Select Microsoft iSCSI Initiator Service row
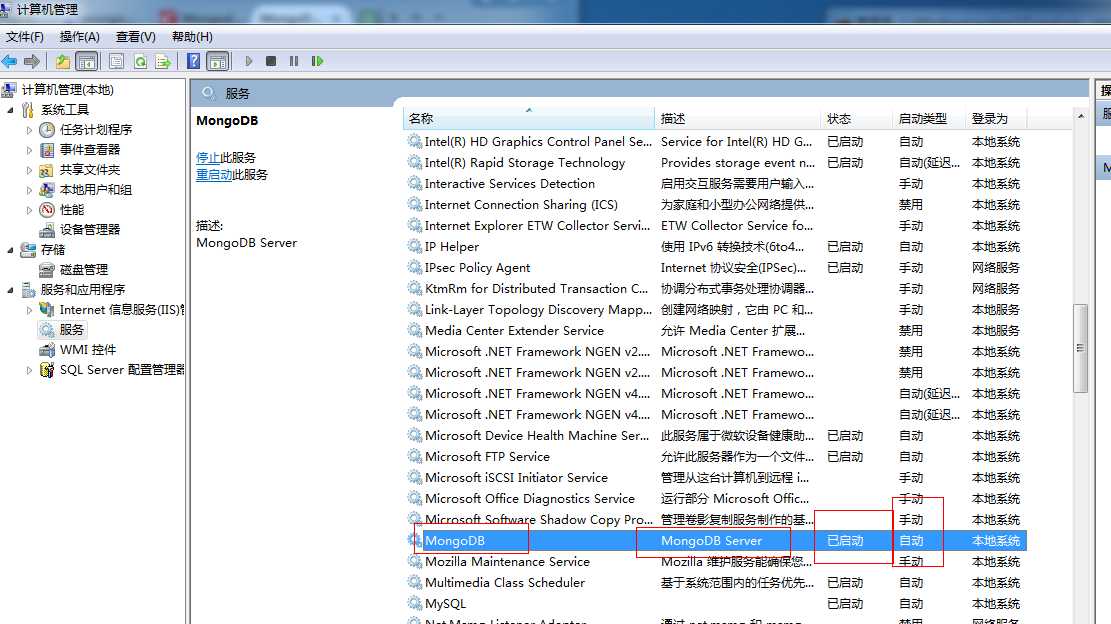This screenshot has height=624, width=1111. point(716,477)
